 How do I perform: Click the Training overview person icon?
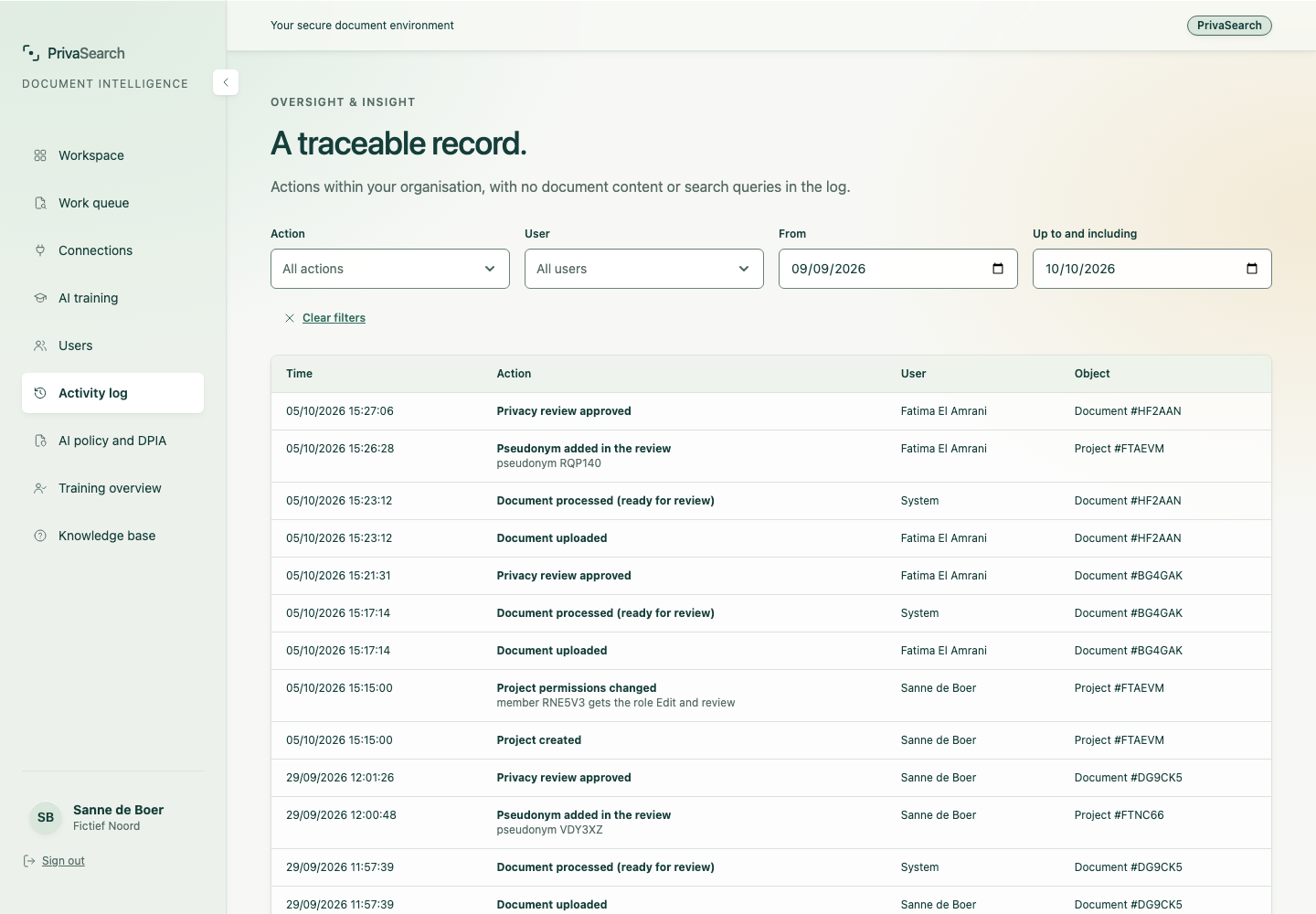tap(40, 488)
